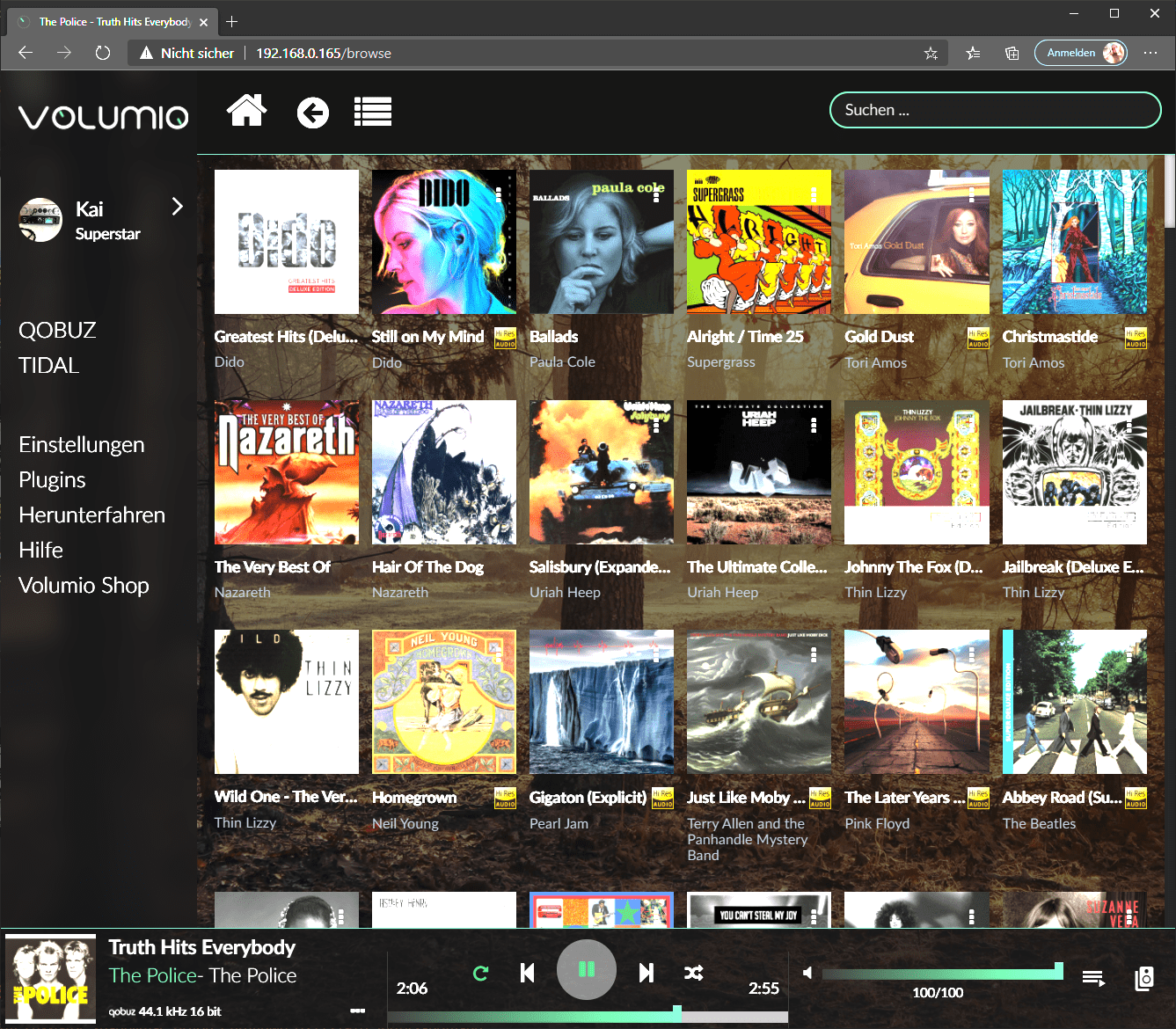Open multiroom audio outputs icon

pyautogui.click(x=1144, y=978)
